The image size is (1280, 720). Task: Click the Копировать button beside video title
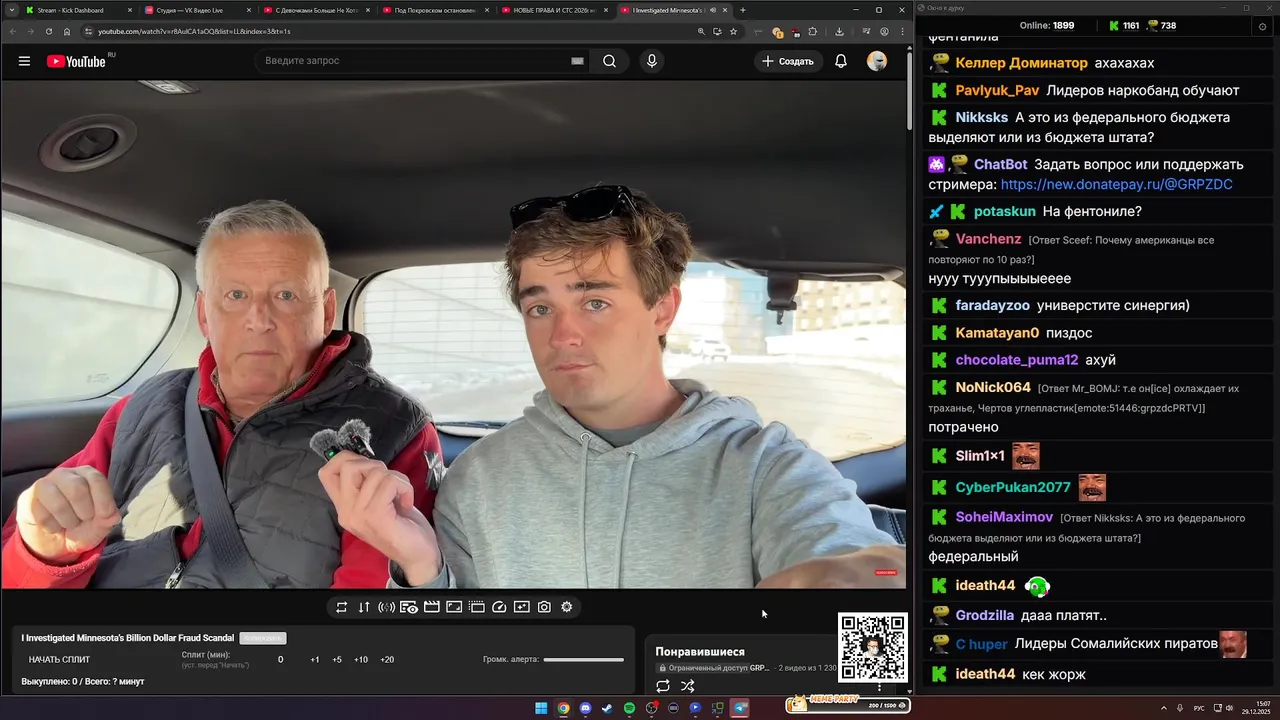[263, 638]
